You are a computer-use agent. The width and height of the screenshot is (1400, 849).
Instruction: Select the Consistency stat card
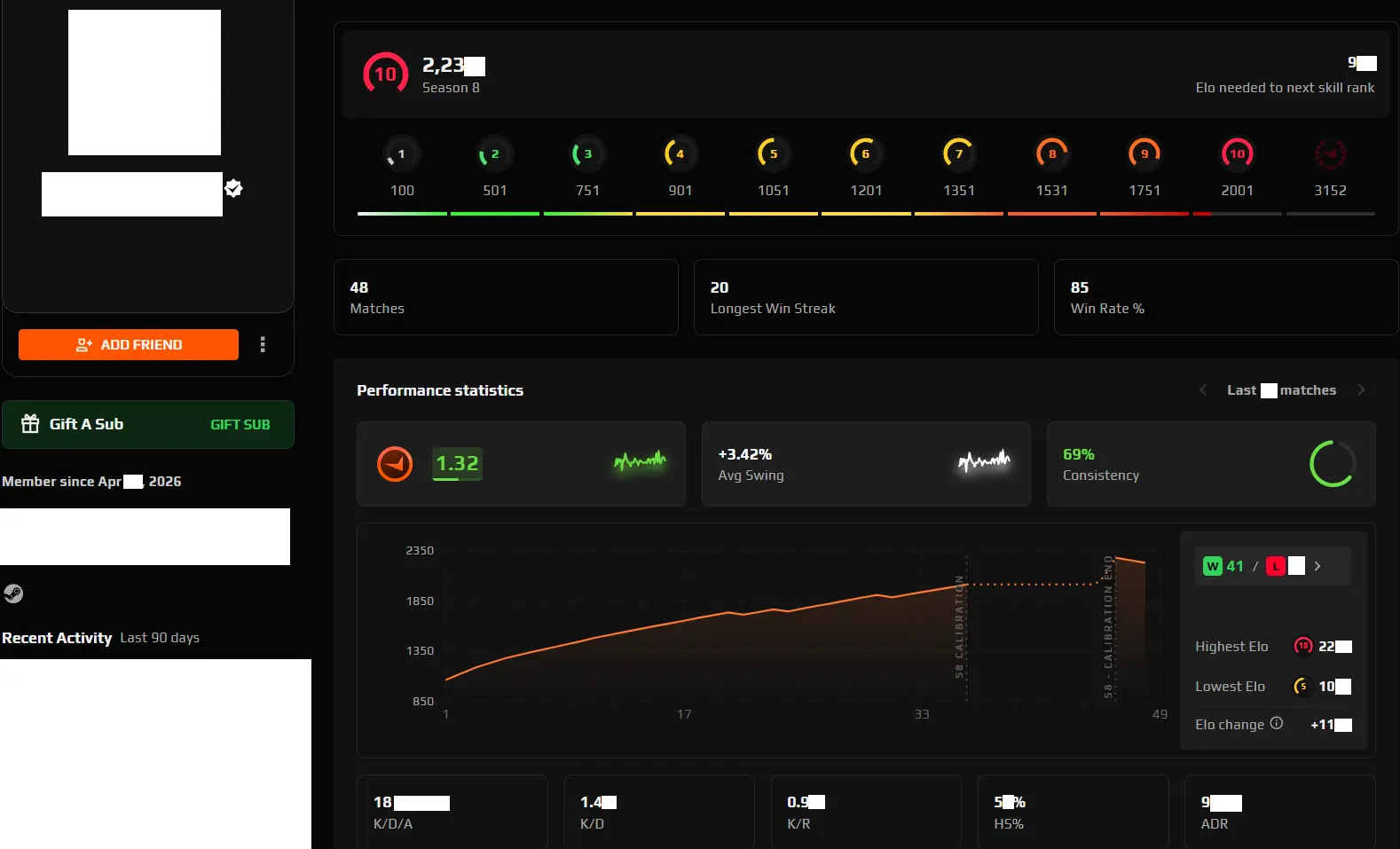1210,464
